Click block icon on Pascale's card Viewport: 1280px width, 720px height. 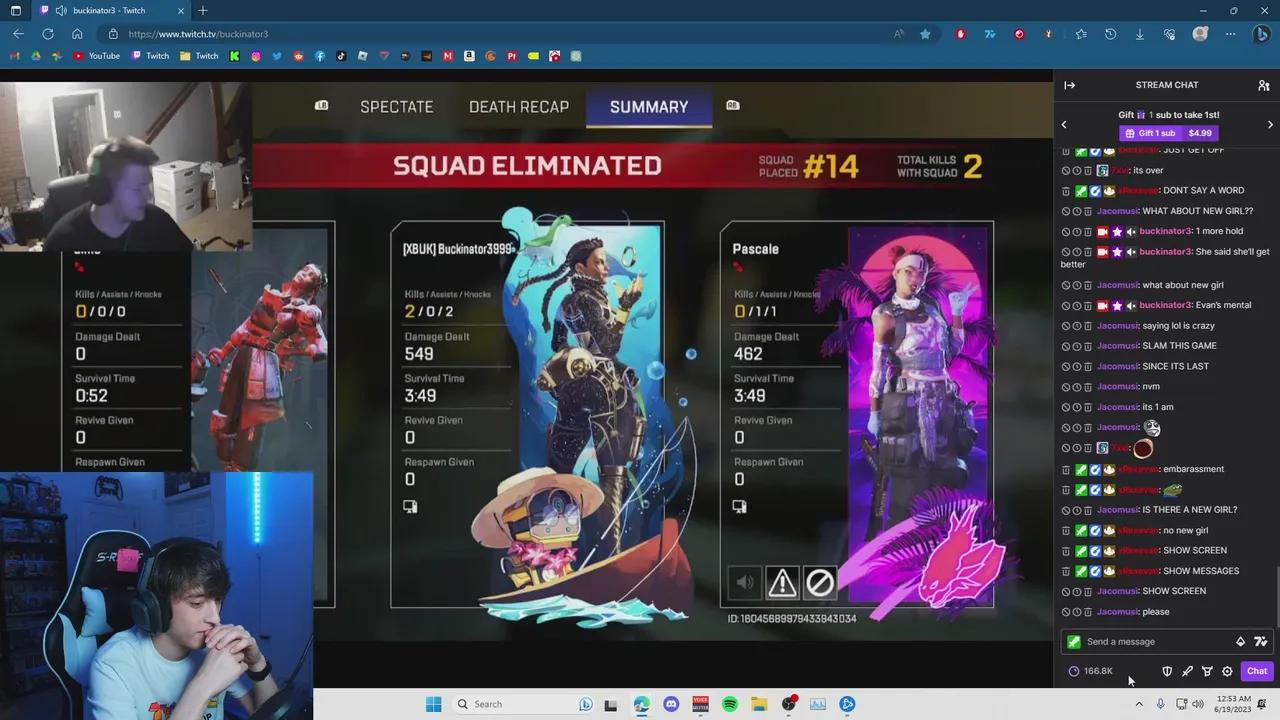click(x=819, y=582)
